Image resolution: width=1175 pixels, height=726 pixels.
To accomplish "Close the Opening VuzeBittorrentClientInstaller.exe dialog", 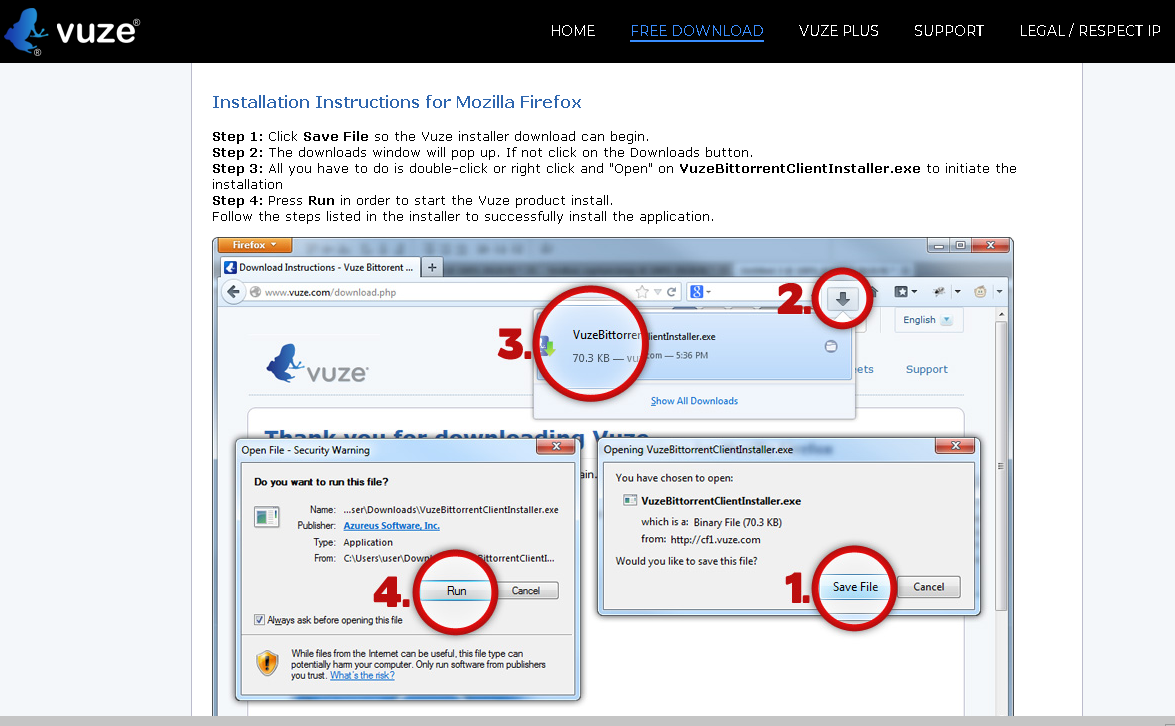I will tap(955, 446).
